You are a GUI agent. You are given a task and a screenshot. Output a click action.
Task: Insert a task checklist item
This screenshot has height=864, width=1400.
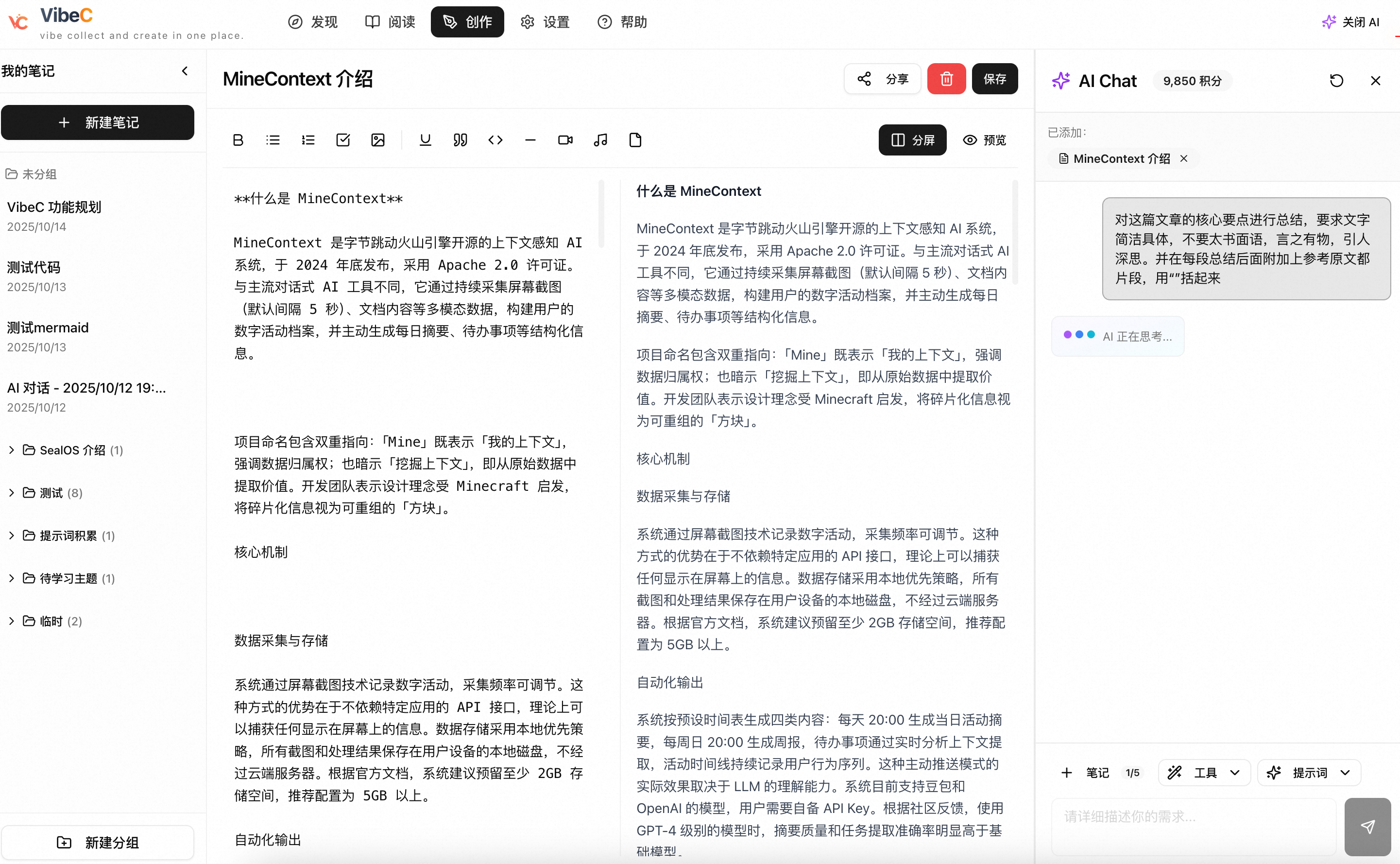coord(343,140)
